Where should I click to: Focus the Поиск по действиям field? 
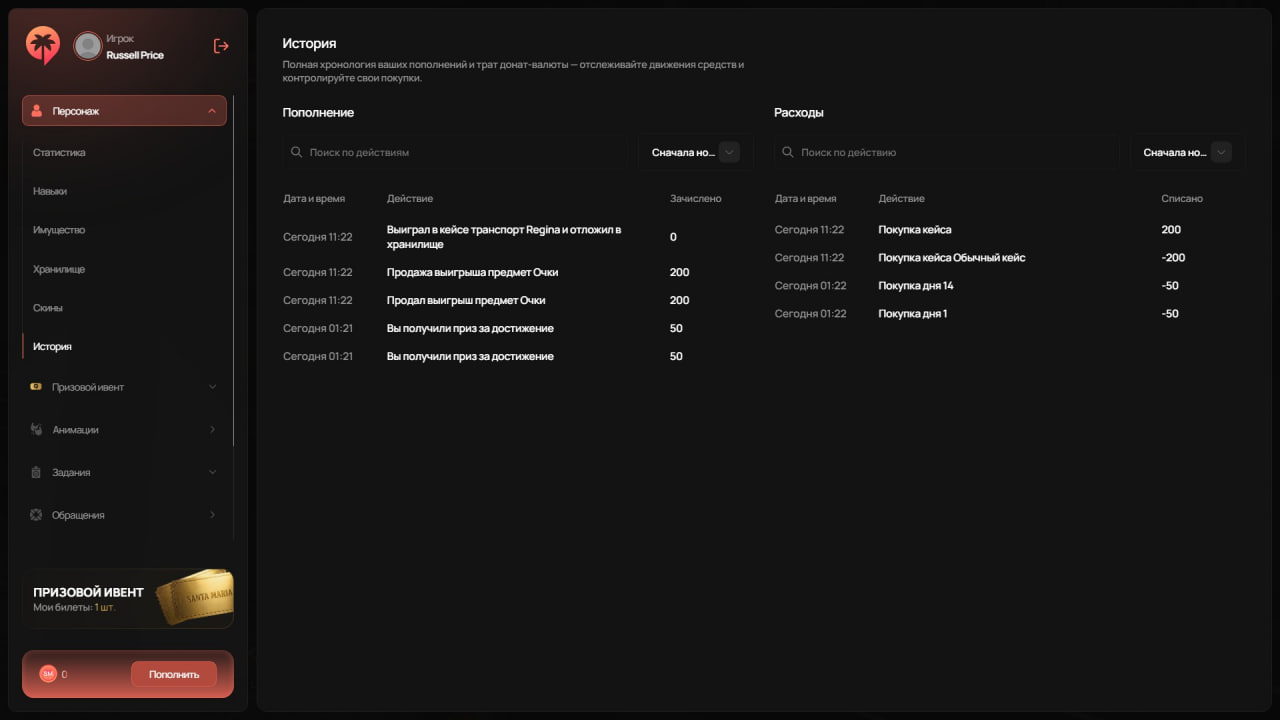(x=455, y=152)
